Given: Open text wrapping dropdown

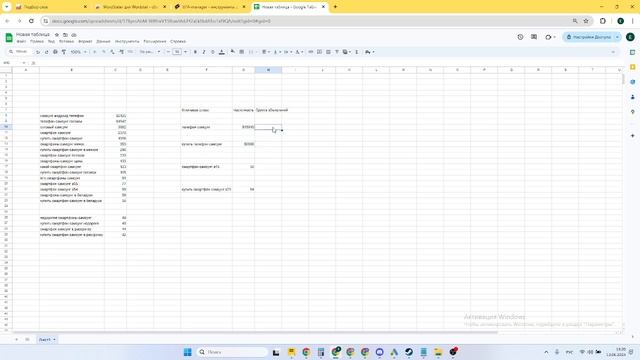Looking at the screenshot, I should coord(287,52).
